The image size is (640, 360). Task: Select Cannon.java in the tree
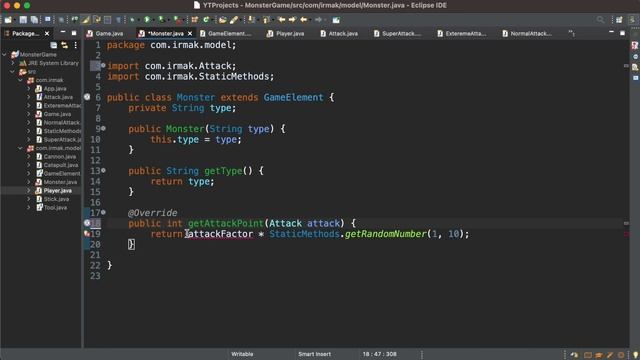(60, 157)
